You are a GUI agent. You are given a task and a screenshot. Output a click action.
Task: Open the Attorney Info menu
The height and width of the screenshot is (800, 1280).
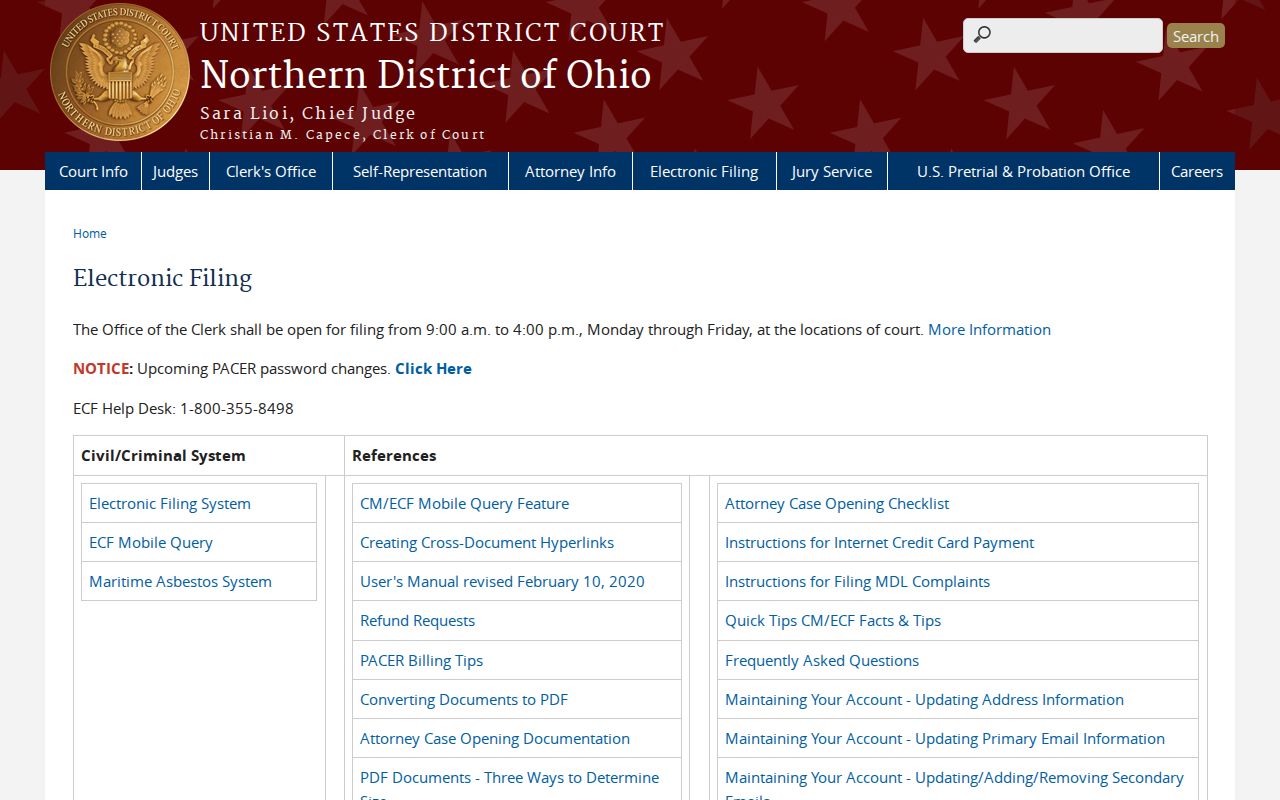coord(570,171)
